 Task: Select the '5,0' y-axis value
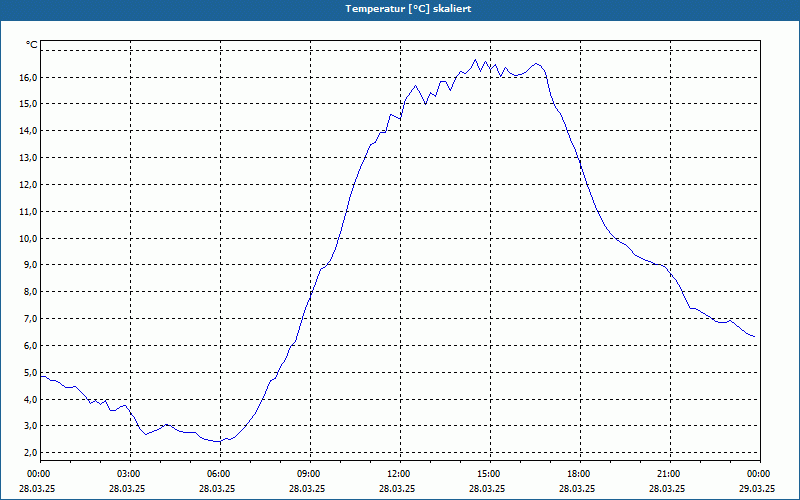coord(31,372)
